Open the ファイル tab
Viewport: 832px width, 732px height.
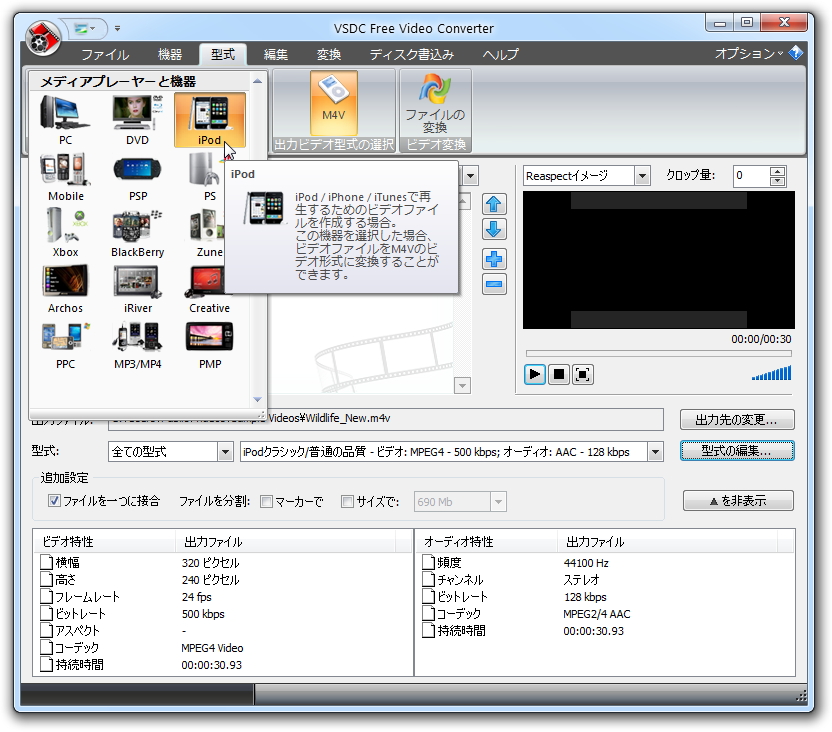pos(105,55)
